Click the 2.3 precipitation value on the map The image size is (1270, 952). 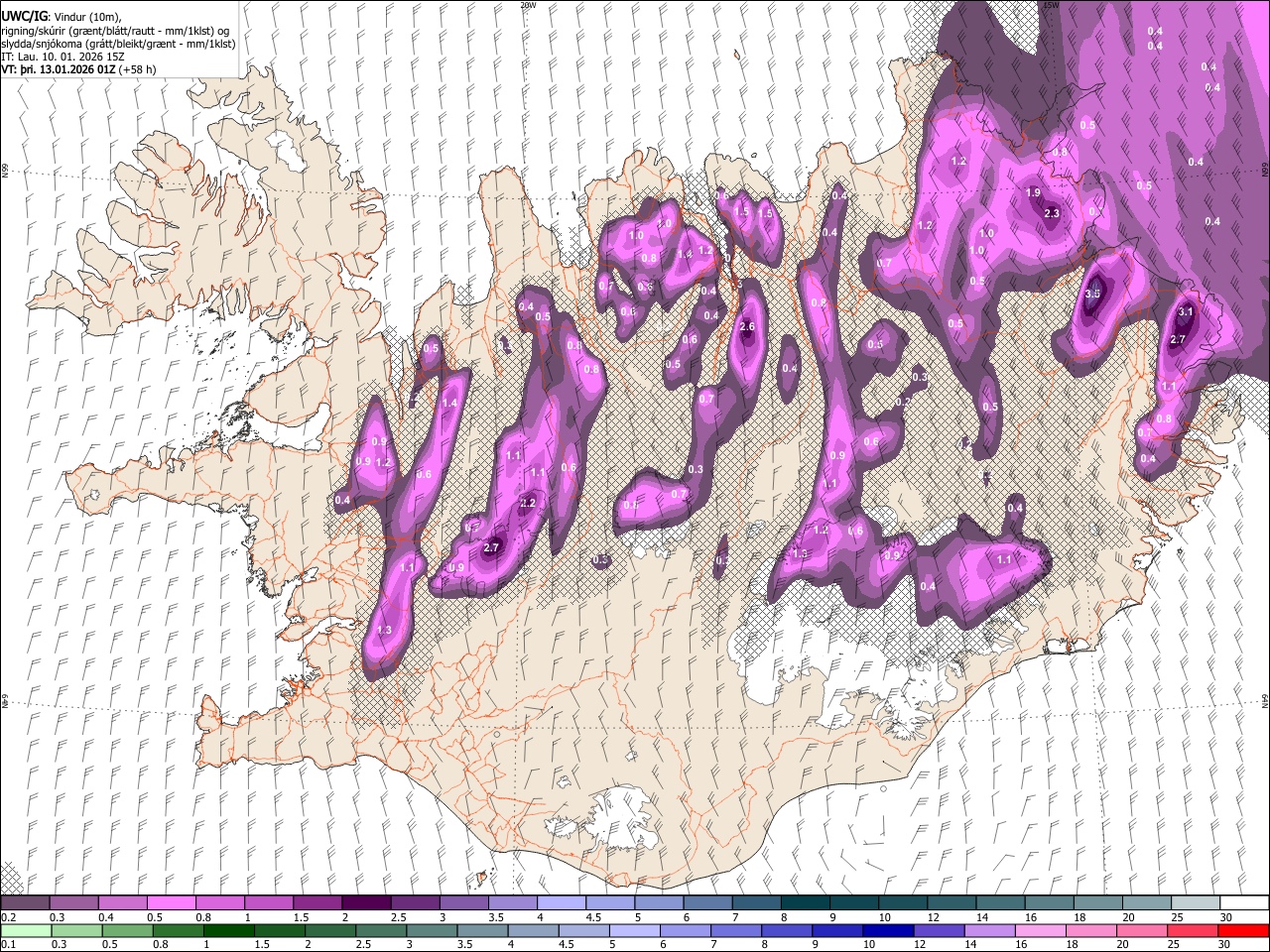(x=1053, y=213)
